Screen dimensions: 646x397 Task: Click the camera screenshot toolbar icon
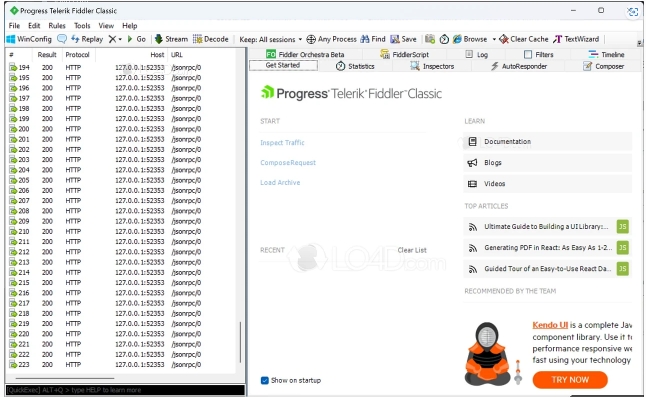430,39
